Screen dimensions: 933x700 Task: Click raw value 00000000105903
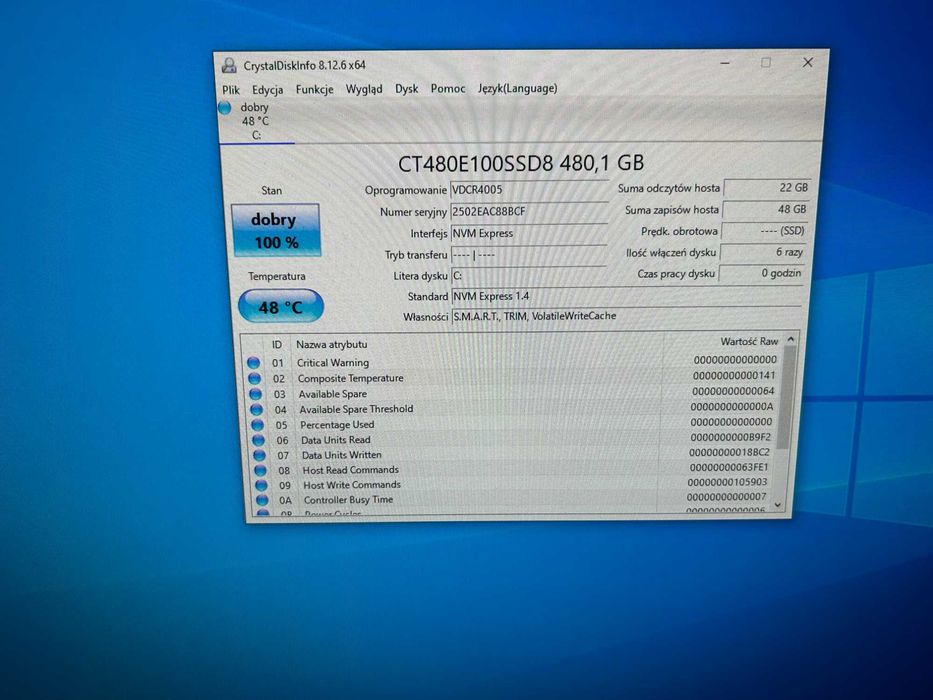pos(728,482)
